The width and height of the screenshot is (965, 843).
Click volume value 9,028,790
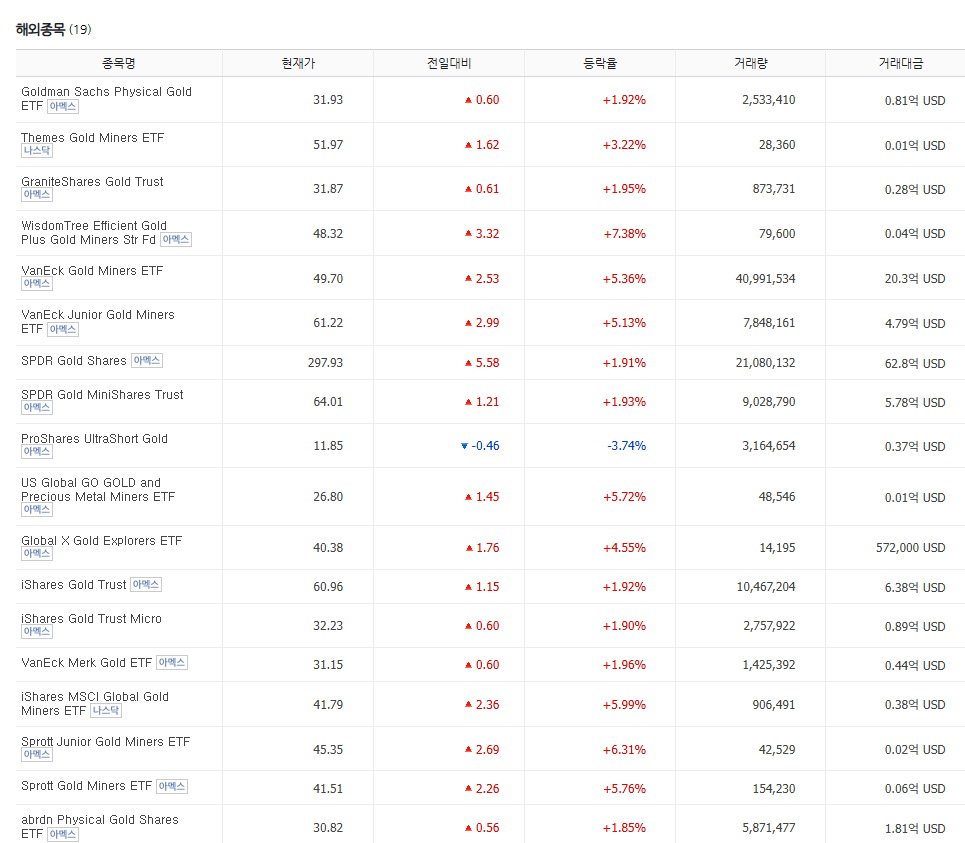769,401
